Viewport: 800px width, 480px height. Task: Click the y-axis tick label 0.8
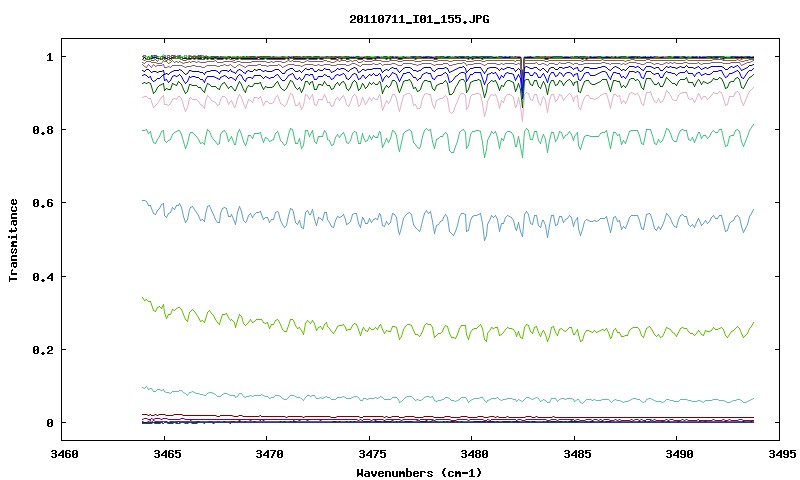(43, 130)
